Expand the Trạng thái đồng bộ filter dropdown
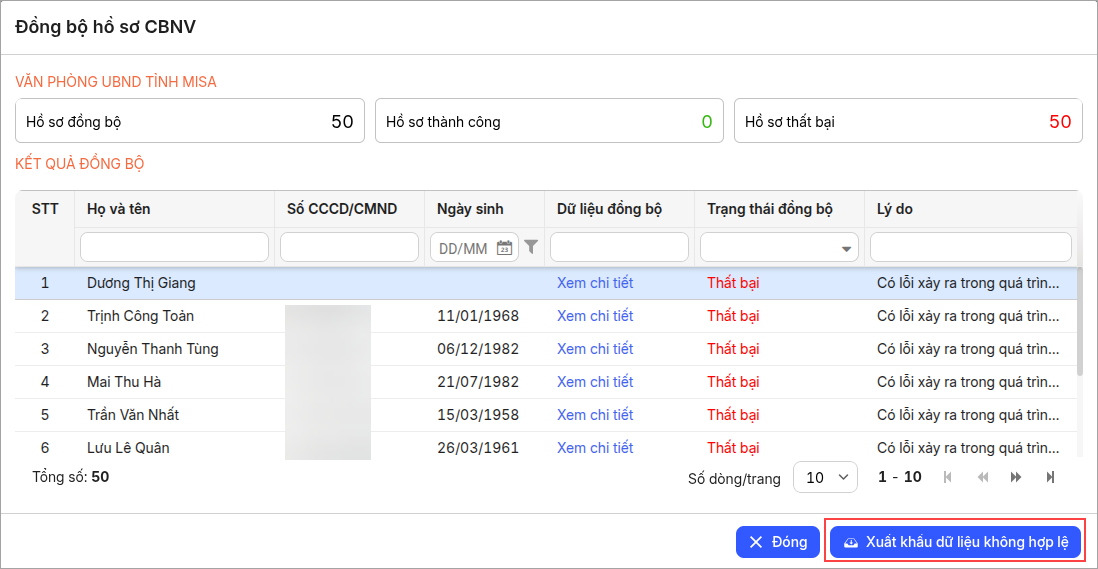 click(x=847, y=248)
